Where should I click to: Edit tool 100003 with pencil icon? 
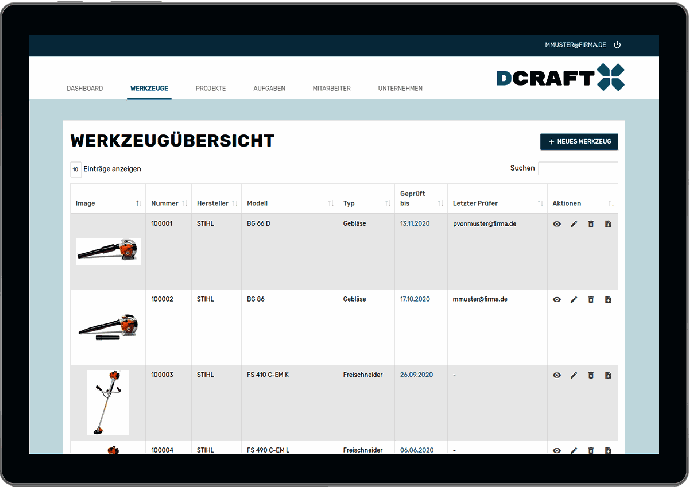pyautogui.click(x=574, y=375)
